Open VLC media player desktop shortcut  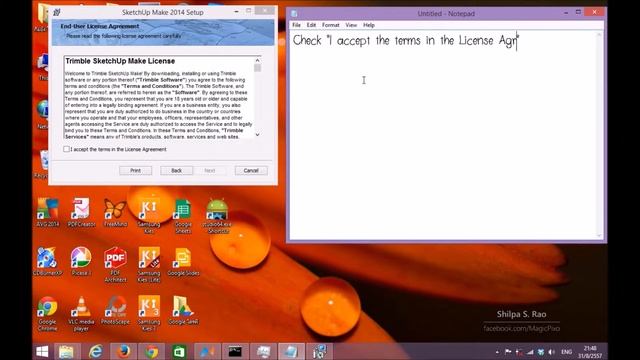pos(81,313)
